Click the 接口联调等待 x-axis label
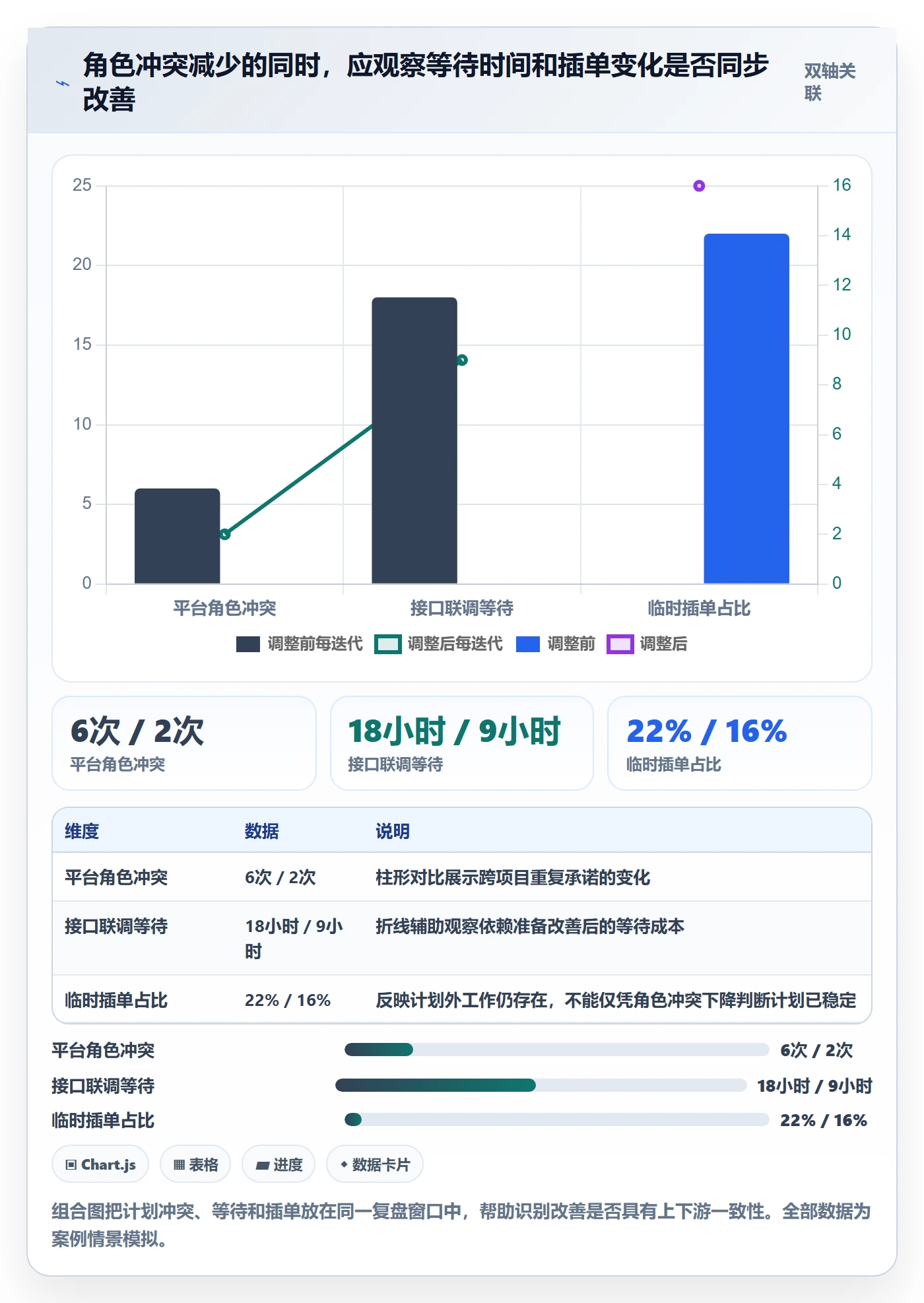The width and height of the screenshot is (924, 1303). (462, 608)
